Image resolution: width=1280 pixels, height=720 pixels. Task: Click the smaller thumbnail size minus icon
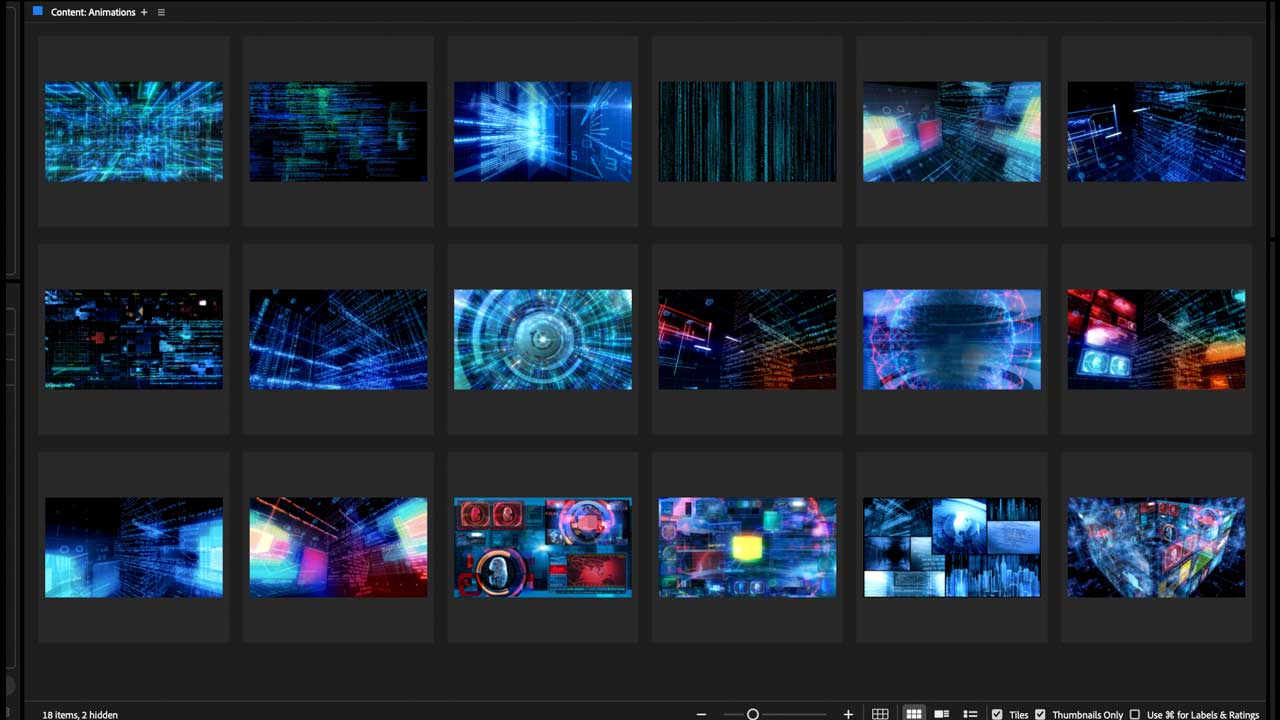[x=701, y=714]
